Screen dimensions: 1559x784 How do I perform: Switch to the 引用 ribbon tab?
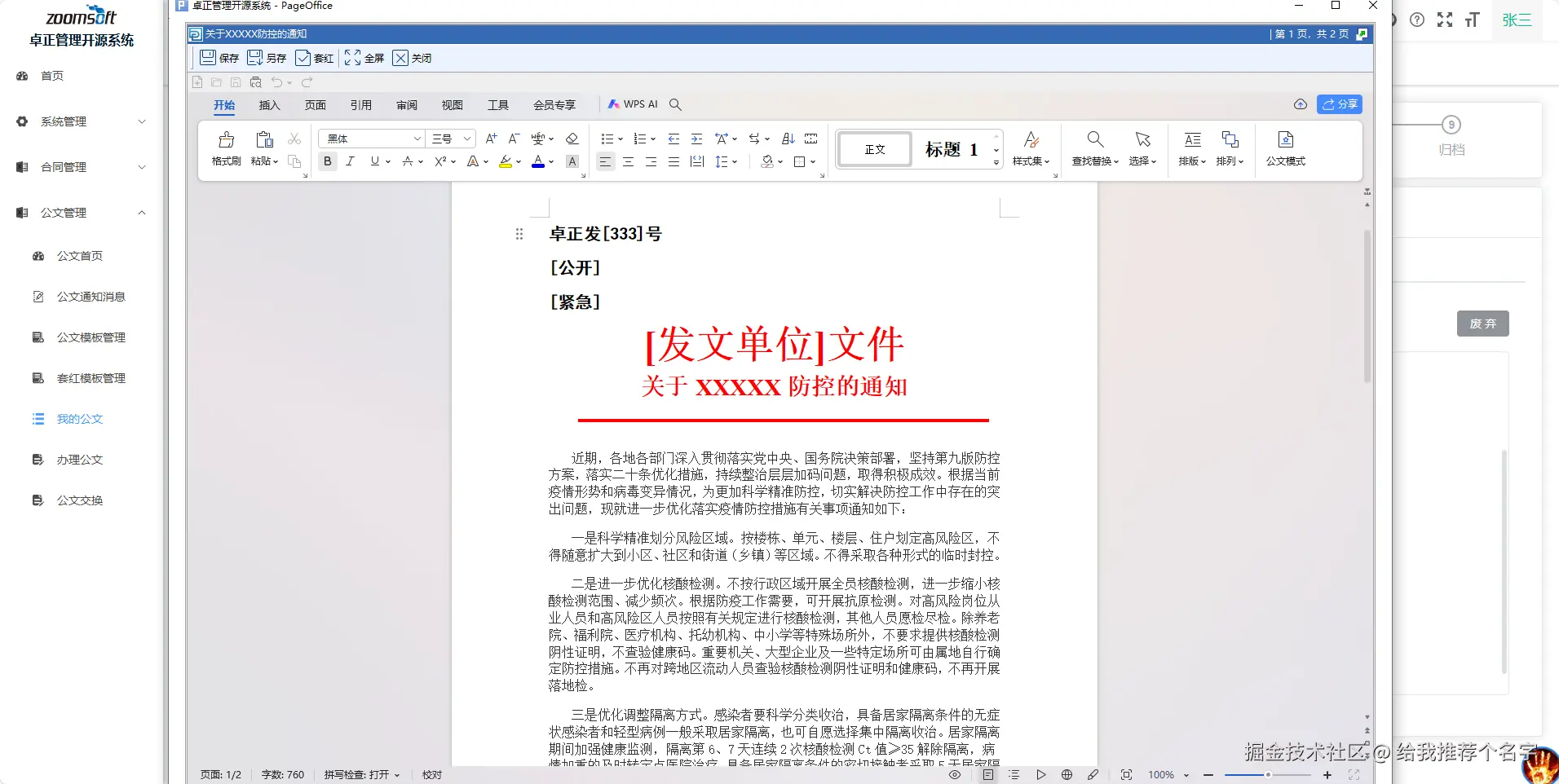tap(360, 105)
